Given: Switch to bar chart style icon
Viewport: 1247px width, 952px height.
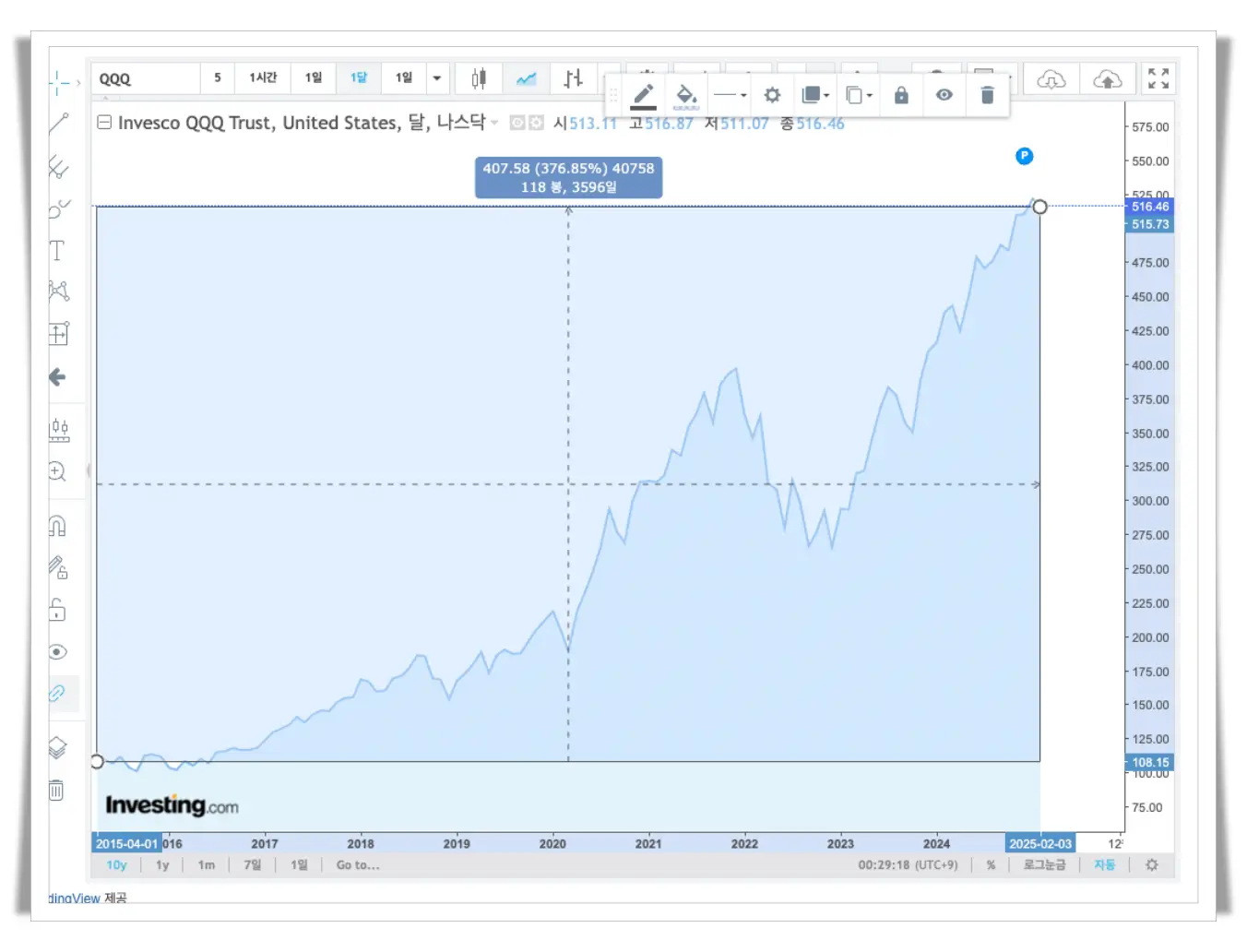Looking at the screenshot, I should click(x=574, y=78).
